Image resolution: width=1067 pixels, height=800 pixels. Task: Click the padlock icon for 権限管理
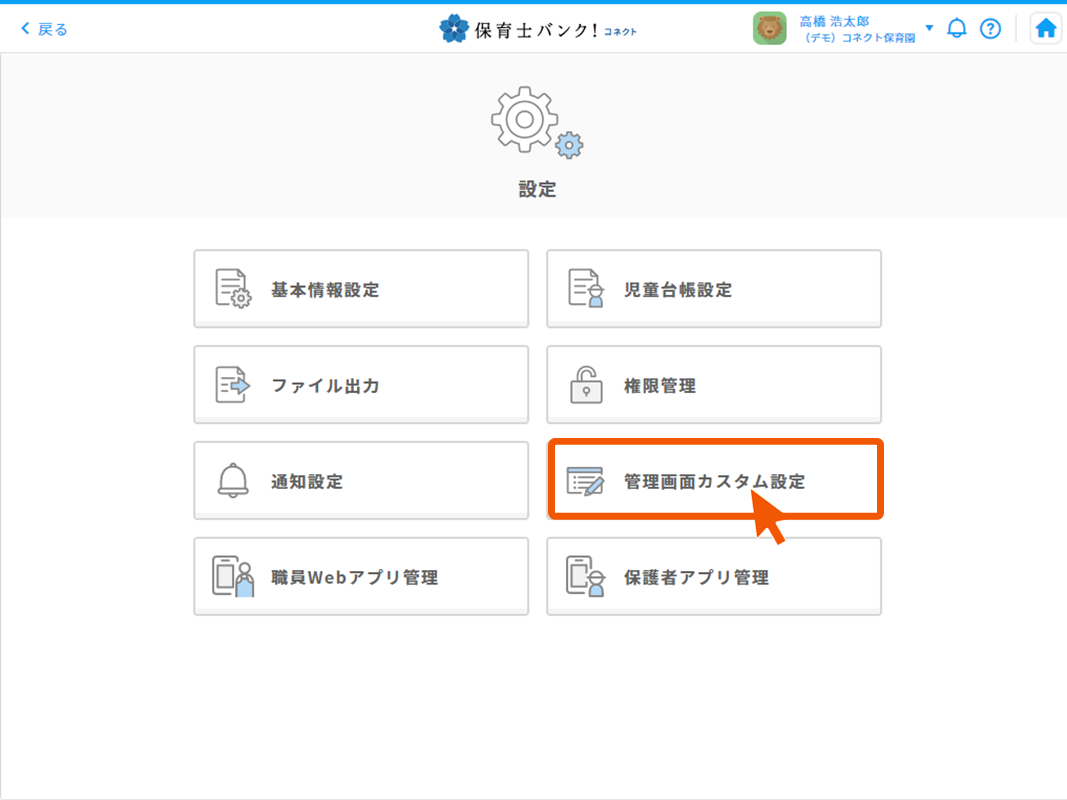[x=586, y=385]
